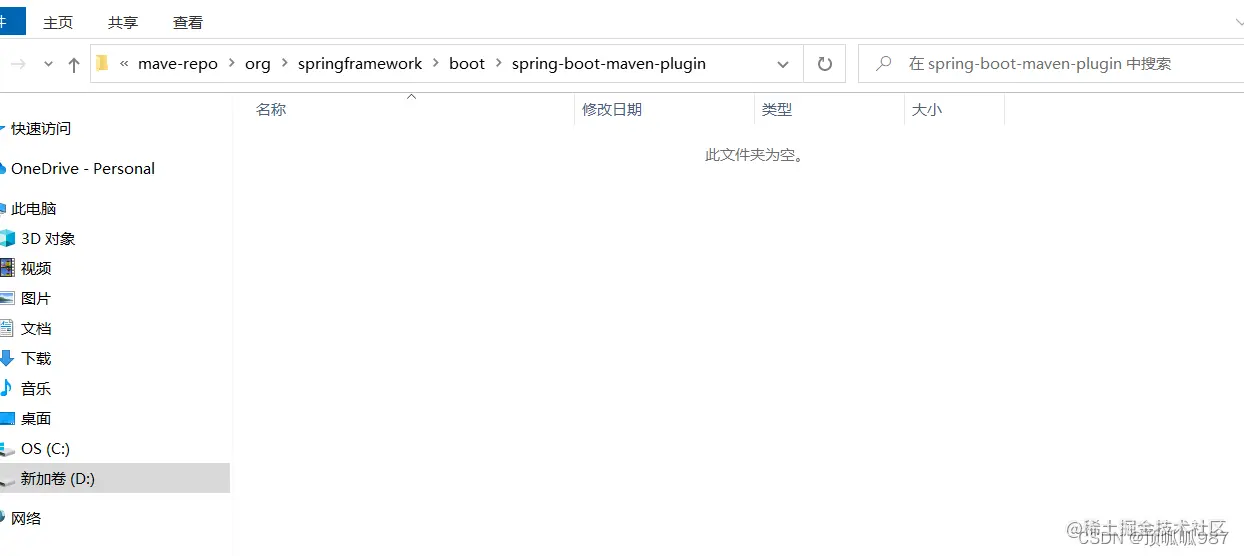Click the 快速访问 star icon

click(3, 129)
